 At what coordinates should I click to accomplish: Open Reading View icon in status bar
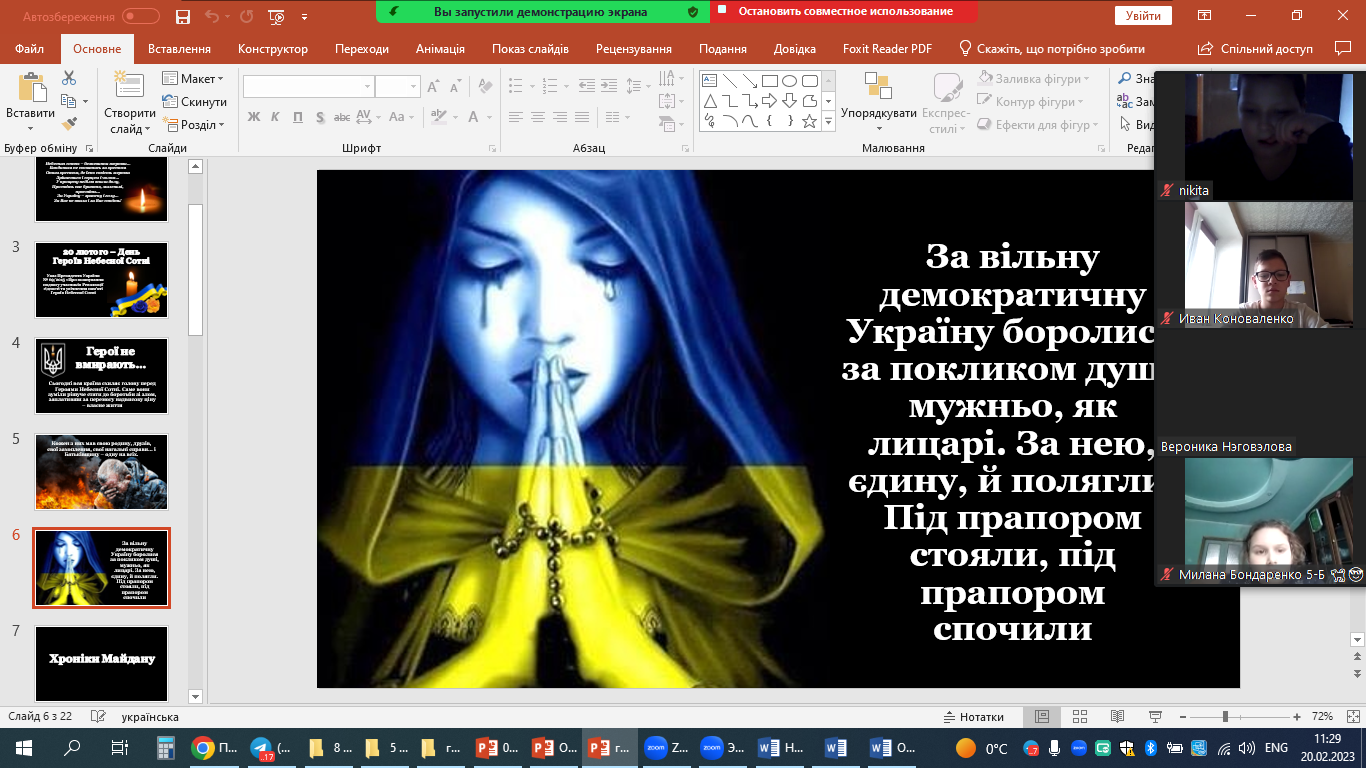(1117, 717)
